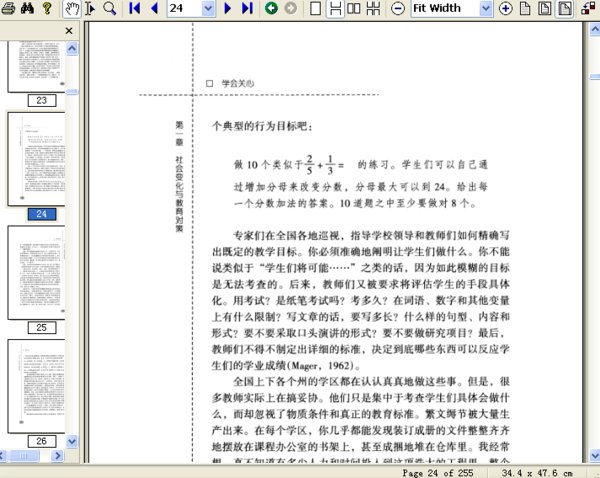The width and height of the screenshot is (600, 478).
Task: Open the page number dropdown
Action: click(208, 8)
